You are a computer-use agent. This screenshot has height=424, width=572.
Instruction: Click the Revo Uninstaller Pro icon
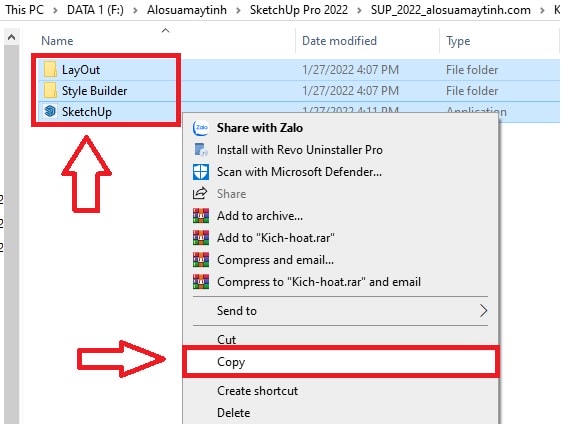tap(201, 150)
